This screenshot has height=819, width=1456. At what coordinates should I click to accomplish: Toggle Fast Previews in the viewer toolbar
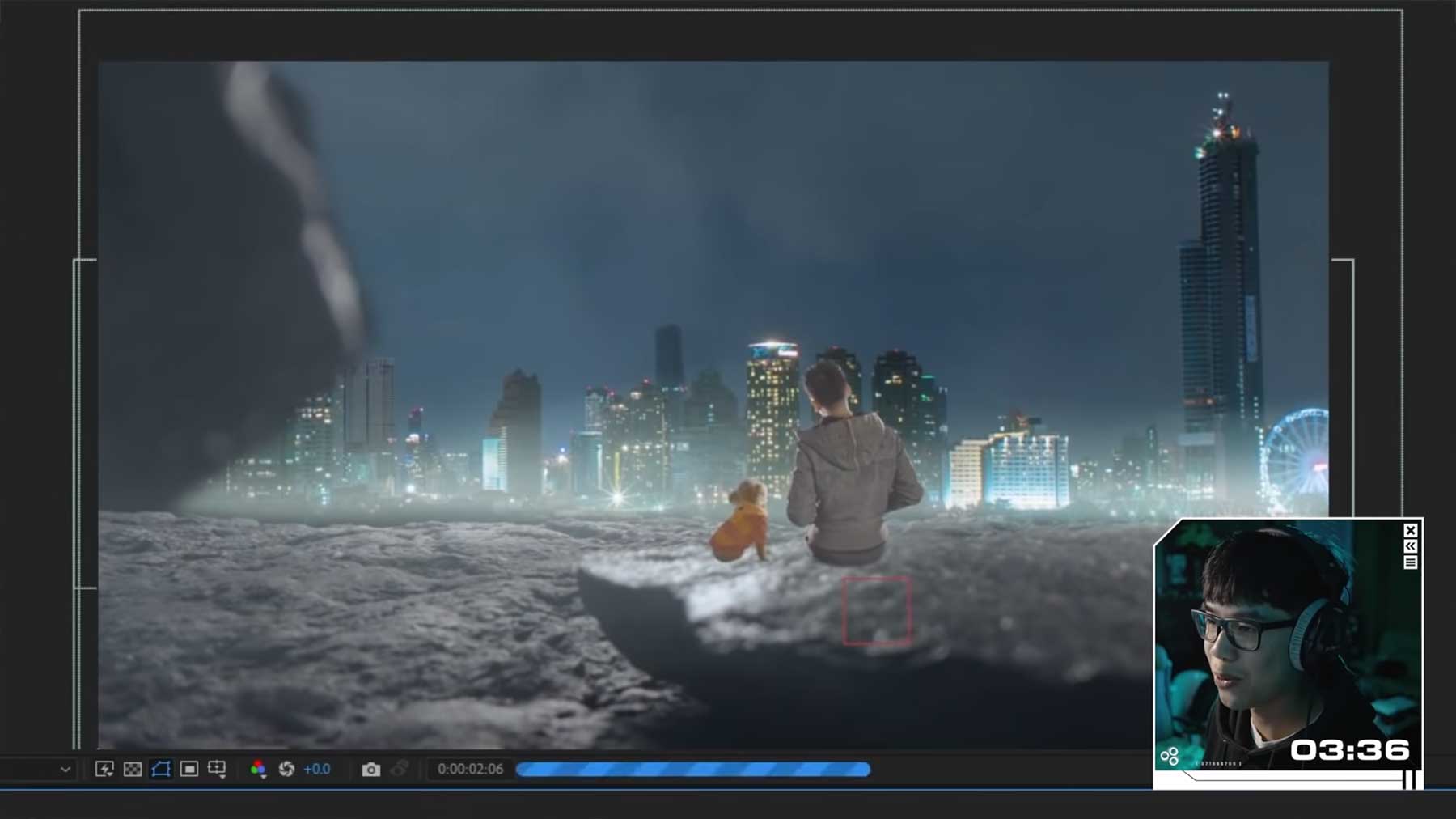tap(104, 769)
